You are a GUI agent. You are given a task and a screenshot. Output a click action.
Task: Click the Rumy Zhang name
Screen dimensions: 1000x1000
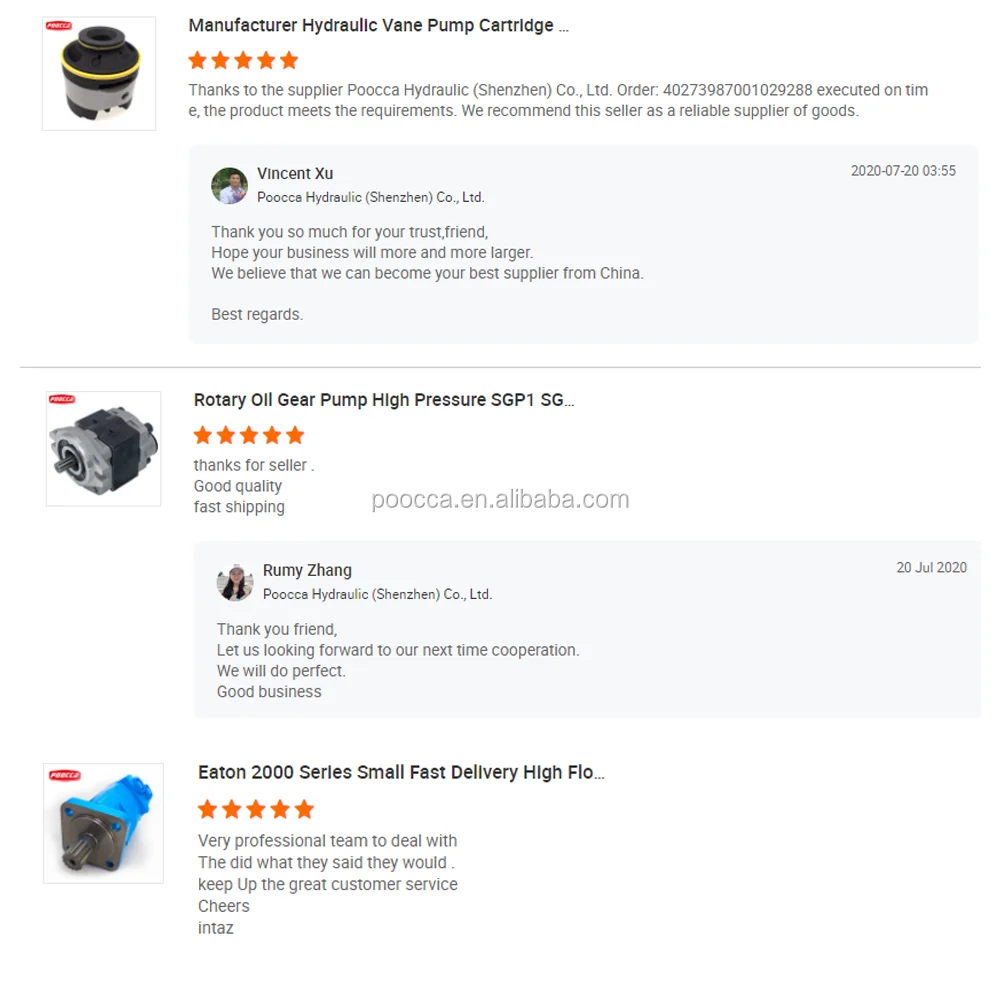307,570
